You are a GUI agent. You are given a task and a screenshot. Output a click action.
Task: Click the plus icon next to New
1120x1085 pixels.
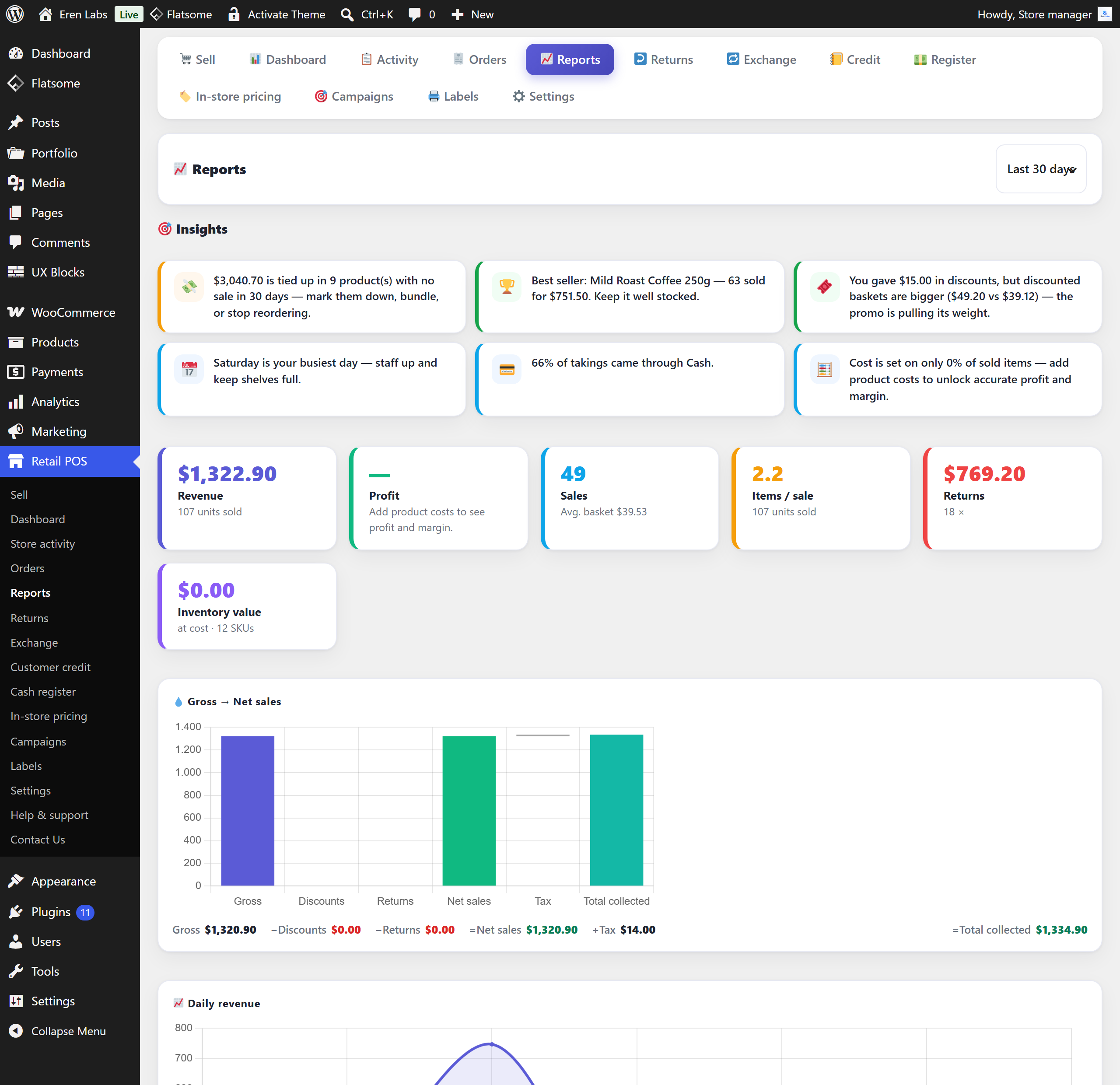tap(457, 14)
